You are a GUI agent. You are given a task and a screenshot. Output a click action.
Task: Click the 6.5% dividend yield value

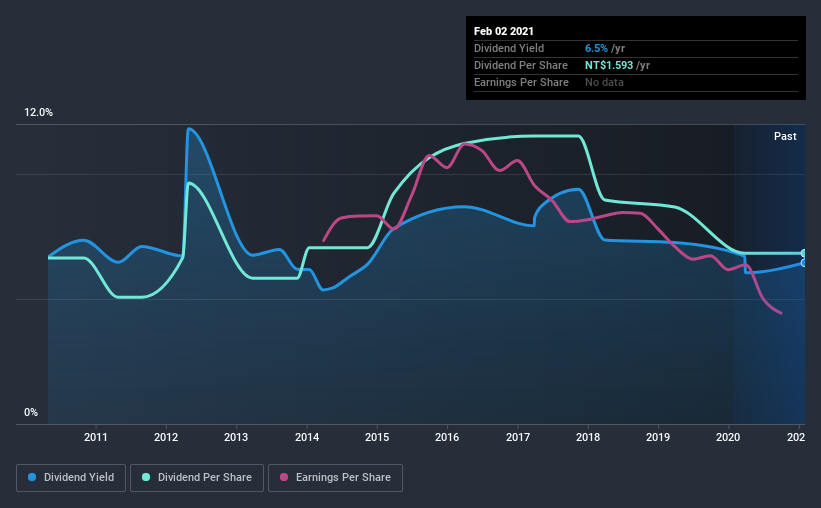(596, 48)
